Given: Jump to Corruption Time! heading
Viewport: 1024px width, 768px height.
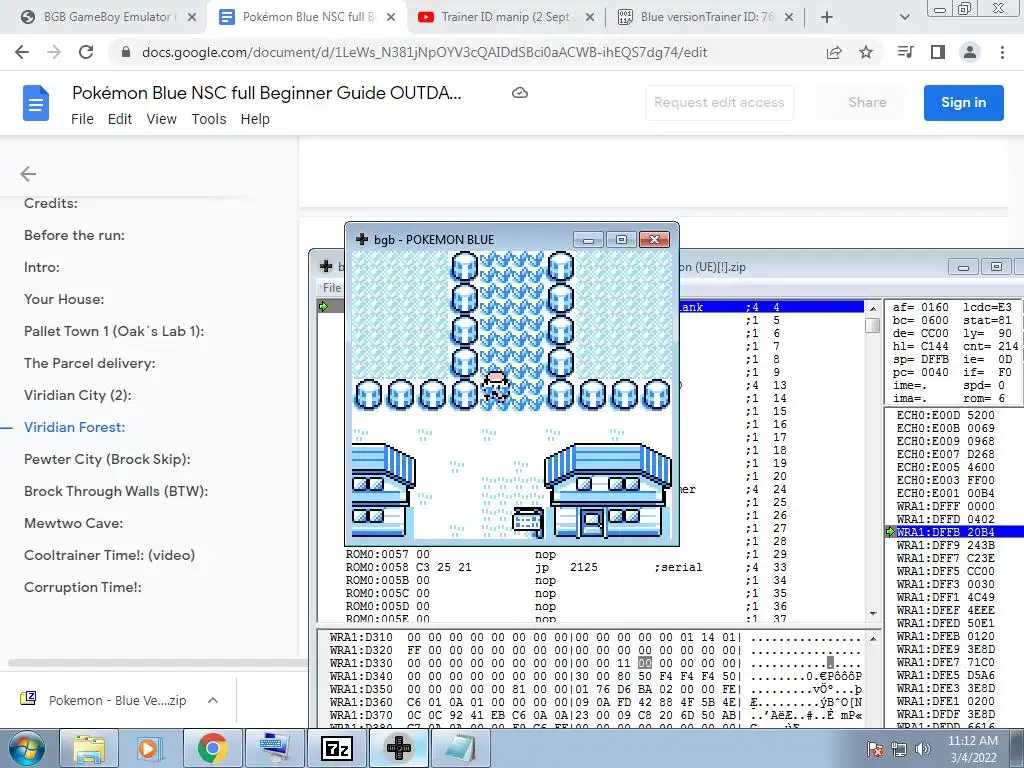Looking at the screenshot, I should [x=83, y=587].
